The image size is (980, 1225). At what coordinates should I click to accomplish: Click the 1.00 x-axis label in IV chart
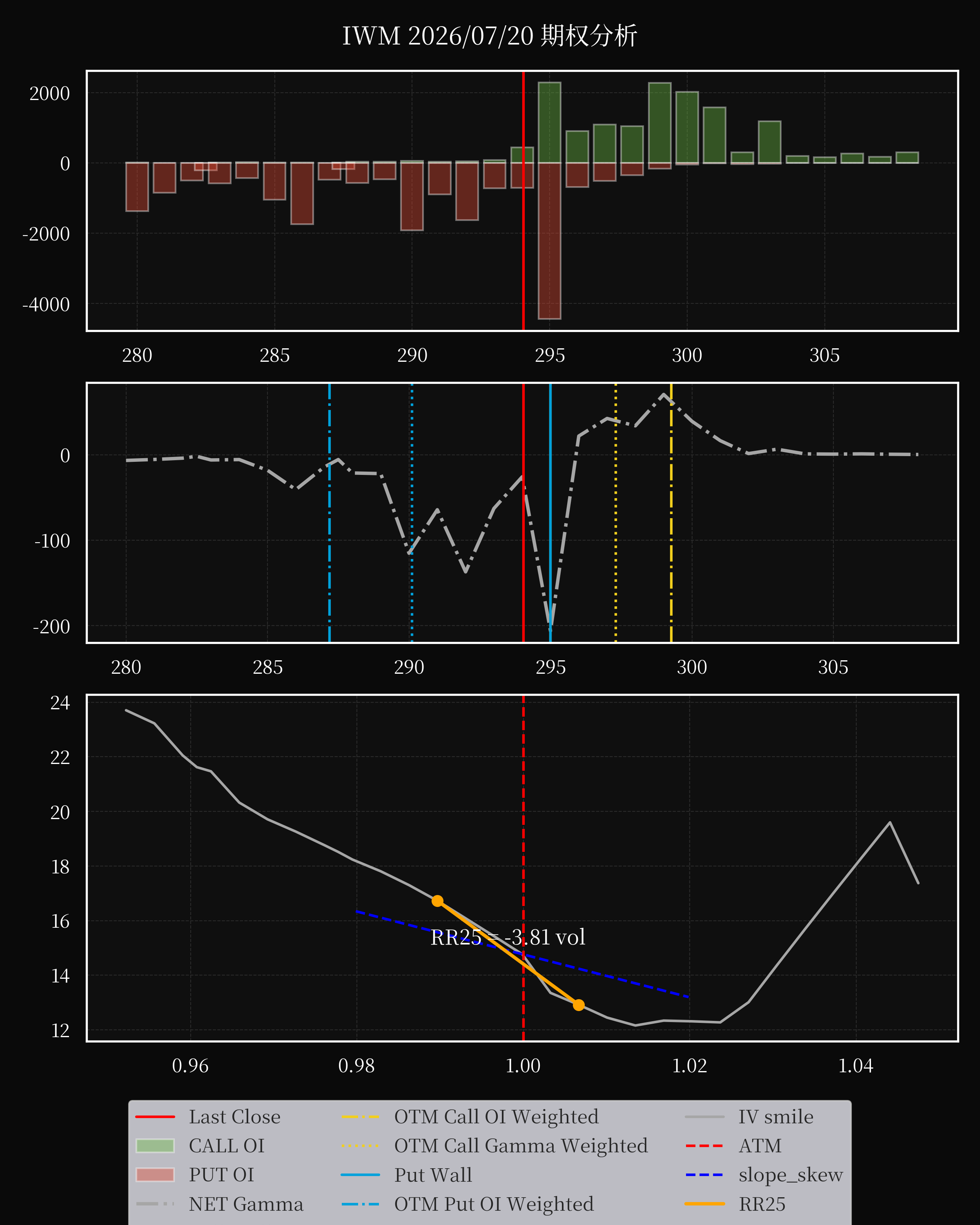click(x=523, y=1065)
